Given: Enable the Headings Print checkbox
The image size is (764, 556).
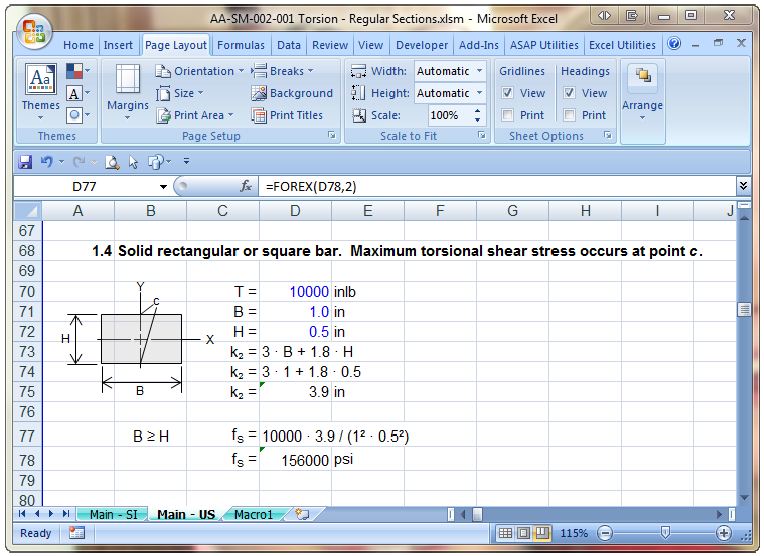Looking at the screenshot, I should pos(570,115).
